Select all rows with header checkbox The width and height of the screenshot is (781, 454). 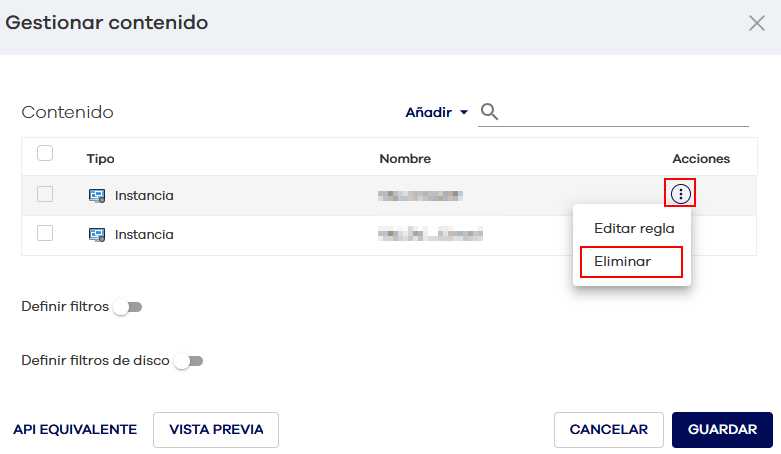pyautogui.click(x=45, y=154)
